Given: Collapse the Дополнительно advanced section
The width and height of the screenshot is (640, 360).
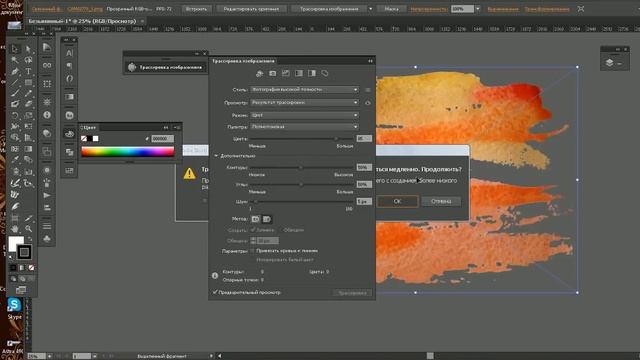Looking at the screenshot, I should [216, 156].
